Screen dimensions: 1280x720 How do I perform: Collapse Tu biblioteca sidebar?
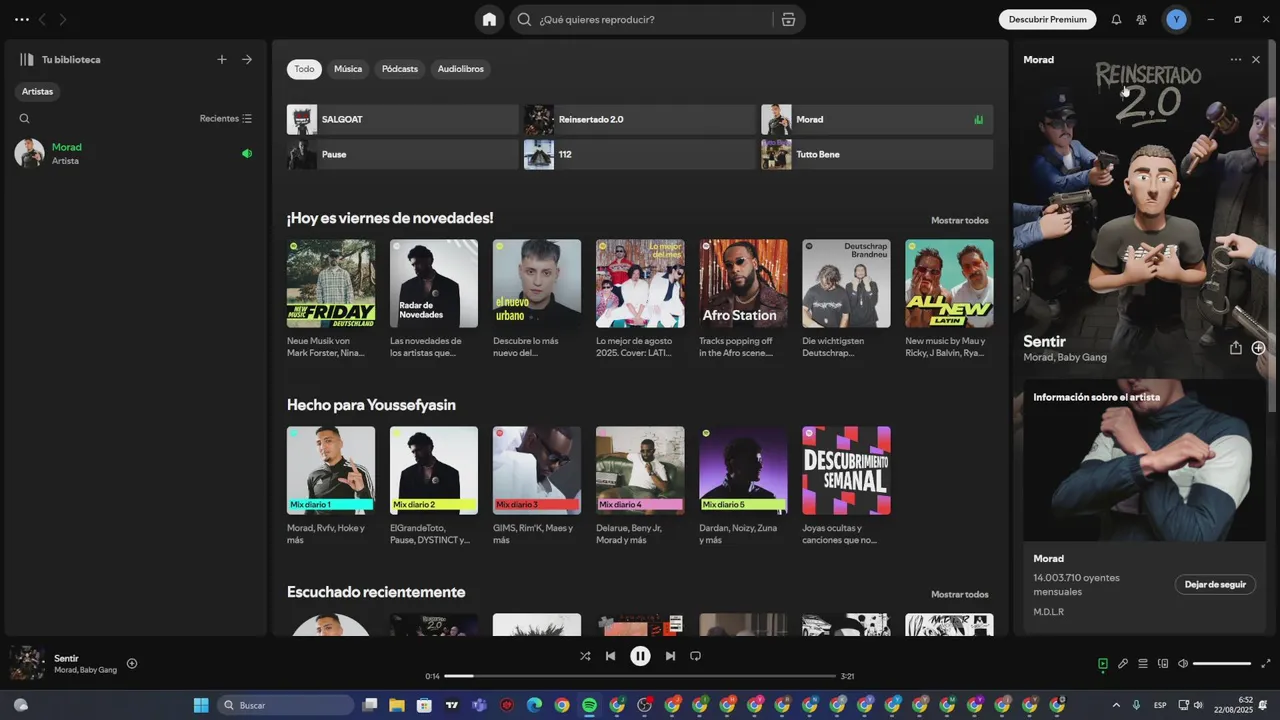(27, 59)
